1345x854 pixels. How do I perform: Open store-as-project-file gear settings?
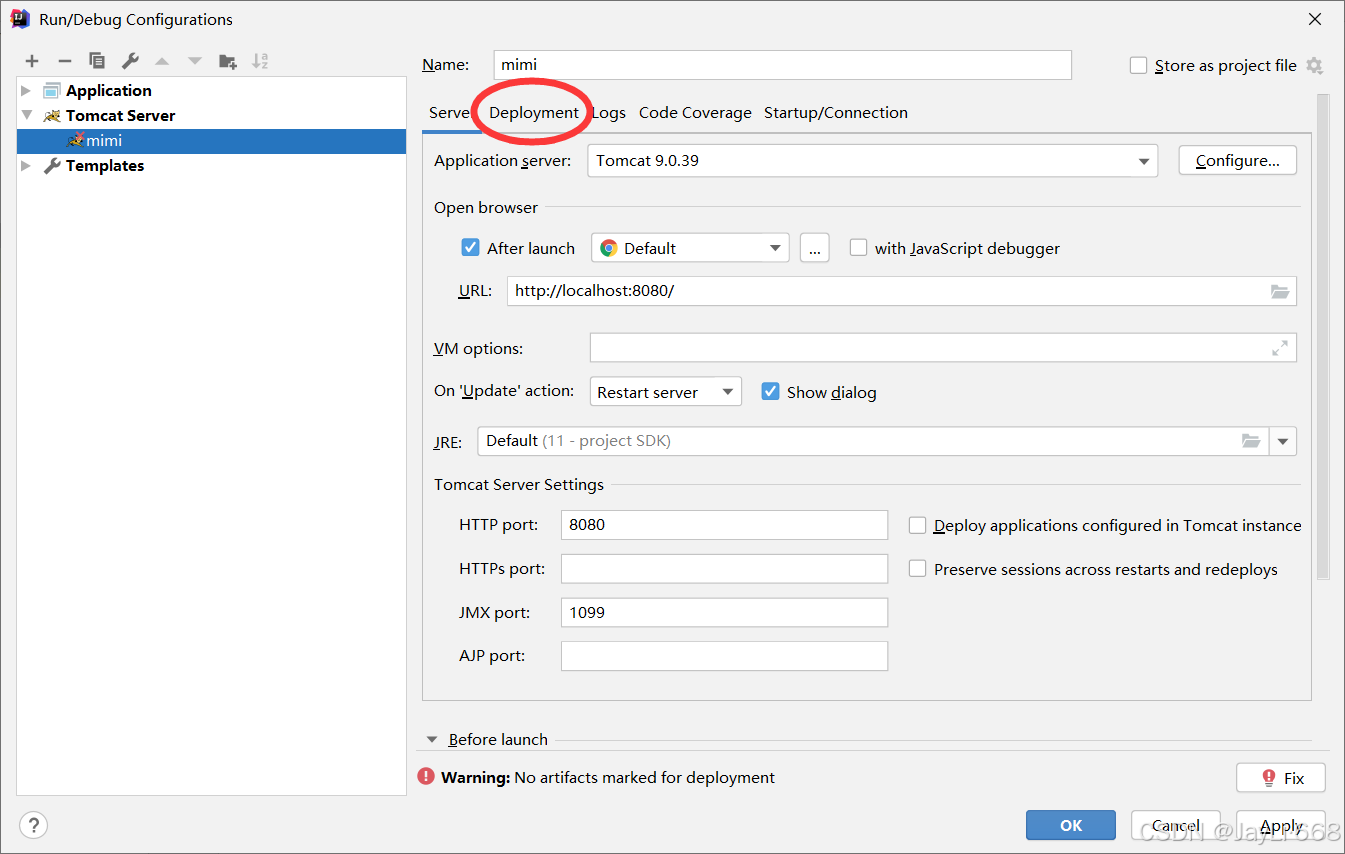click(1314, 66)
